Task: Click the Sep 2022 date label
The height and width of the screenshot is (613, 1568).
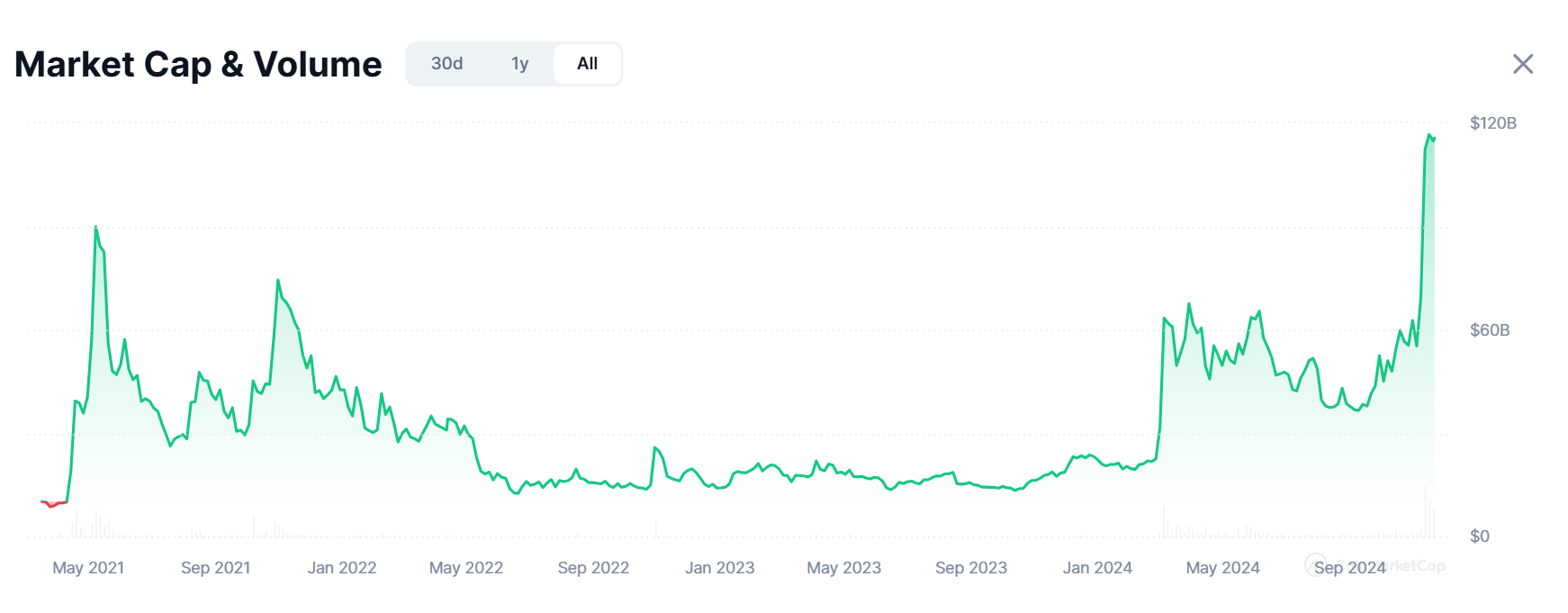Action: tap(593, 568)
